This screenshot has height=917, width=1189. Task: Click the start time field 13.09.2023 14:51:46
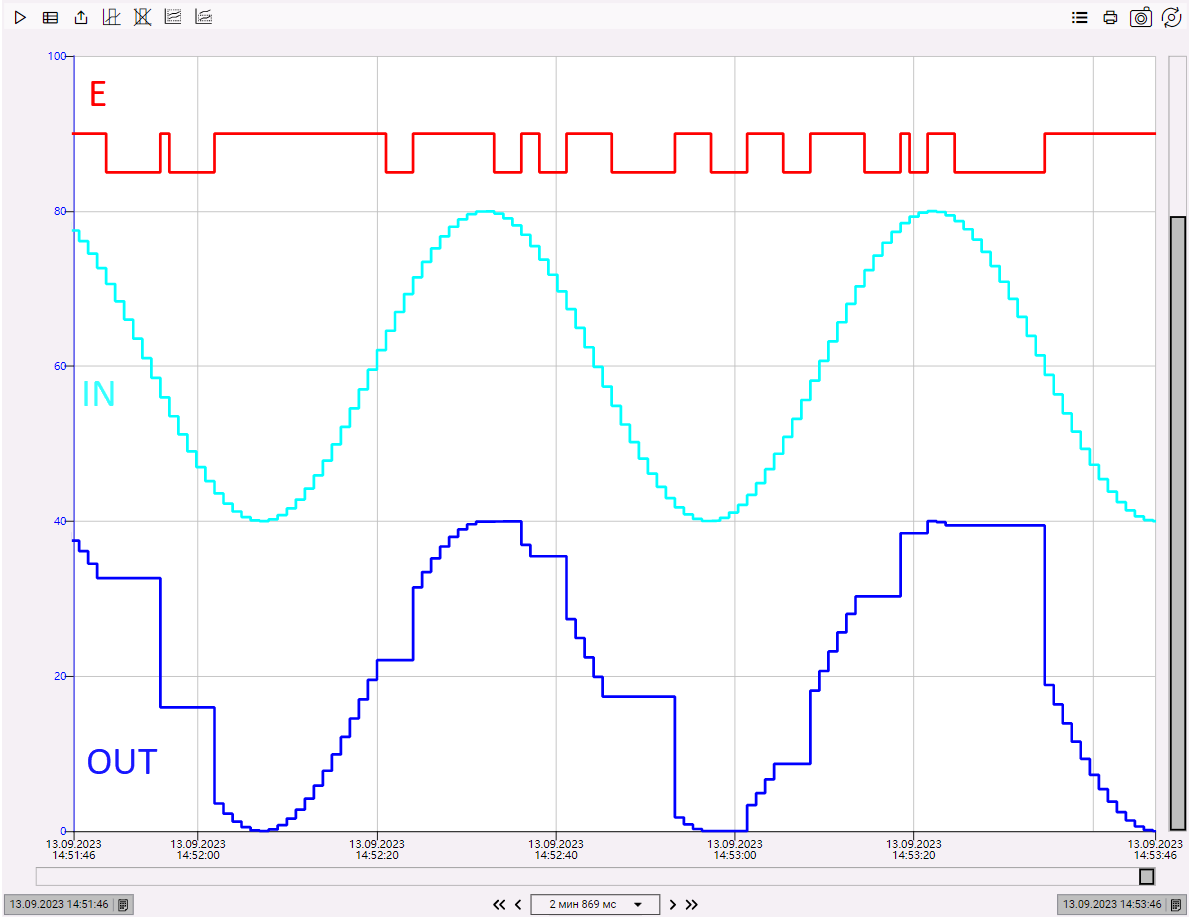[x=59, y=904]
